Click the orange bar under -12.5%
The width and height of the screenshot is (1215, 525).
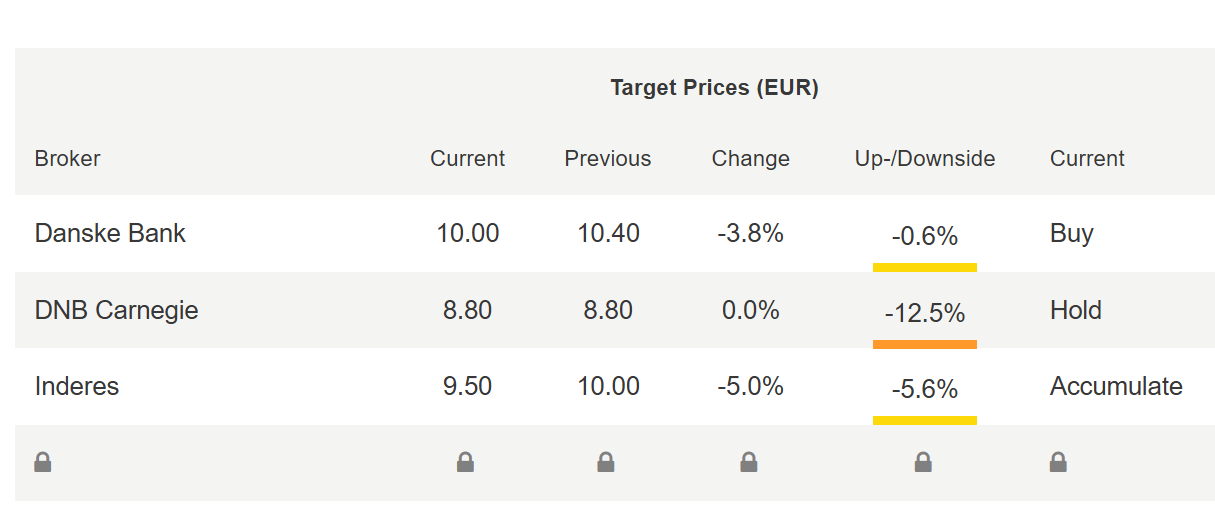coord(925,344)
